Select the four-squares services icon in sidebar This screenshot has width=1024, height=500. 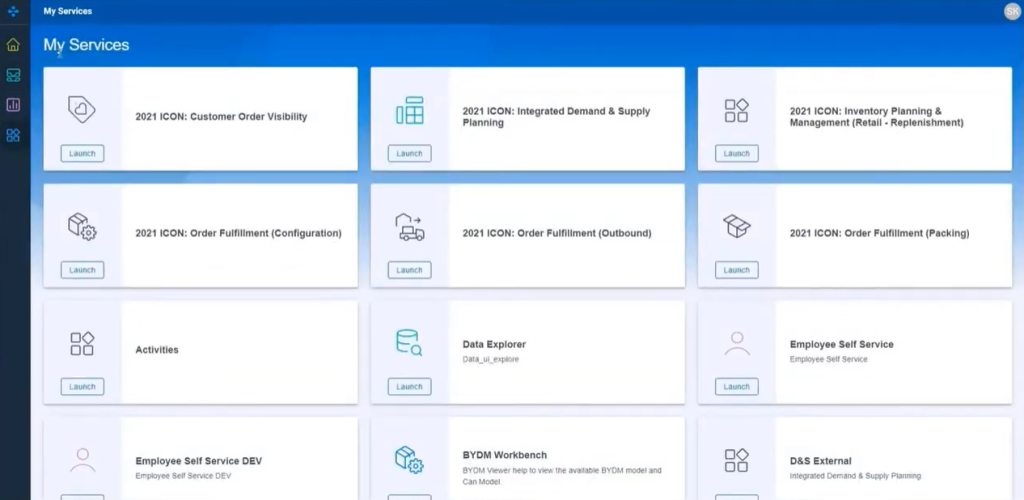click(13, 135)
